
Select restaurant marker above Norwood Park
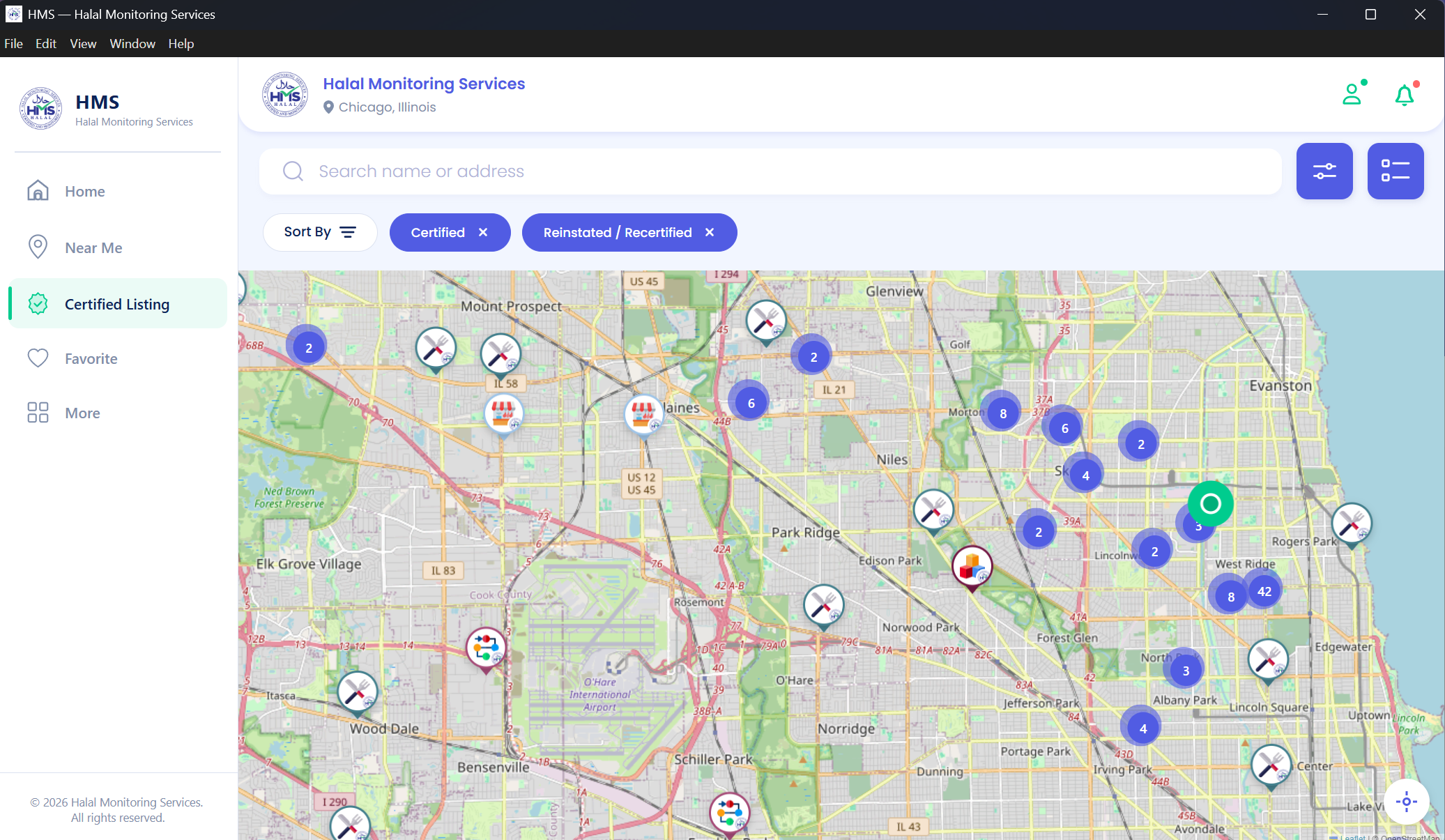pos(823,606)
